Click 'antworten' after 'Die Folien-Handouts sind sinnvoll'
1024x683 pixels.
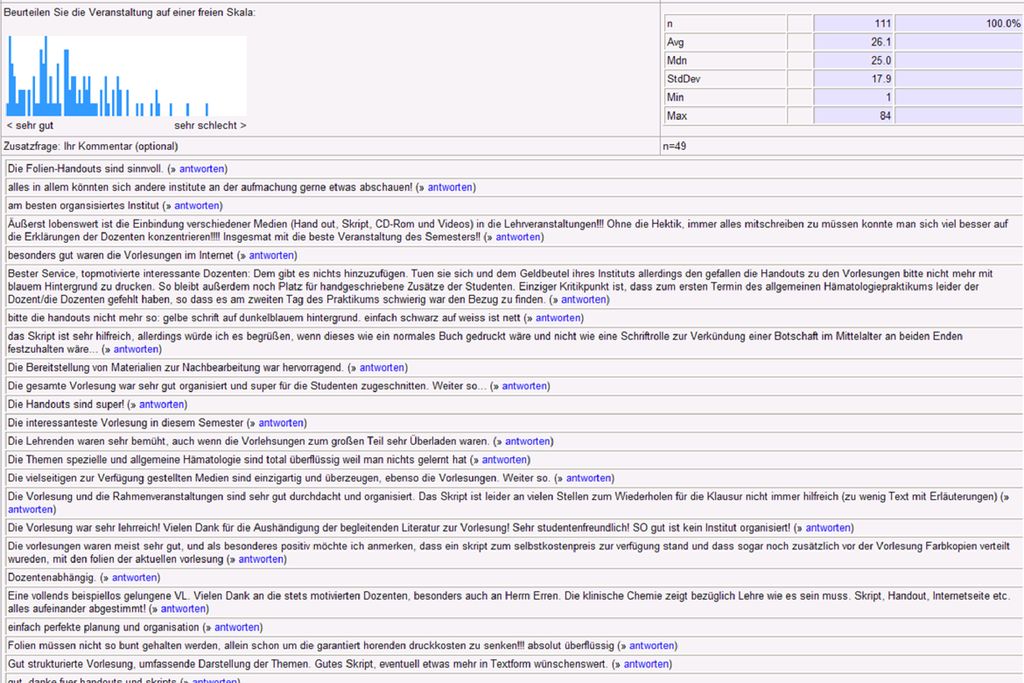click(x=202, y=169)
